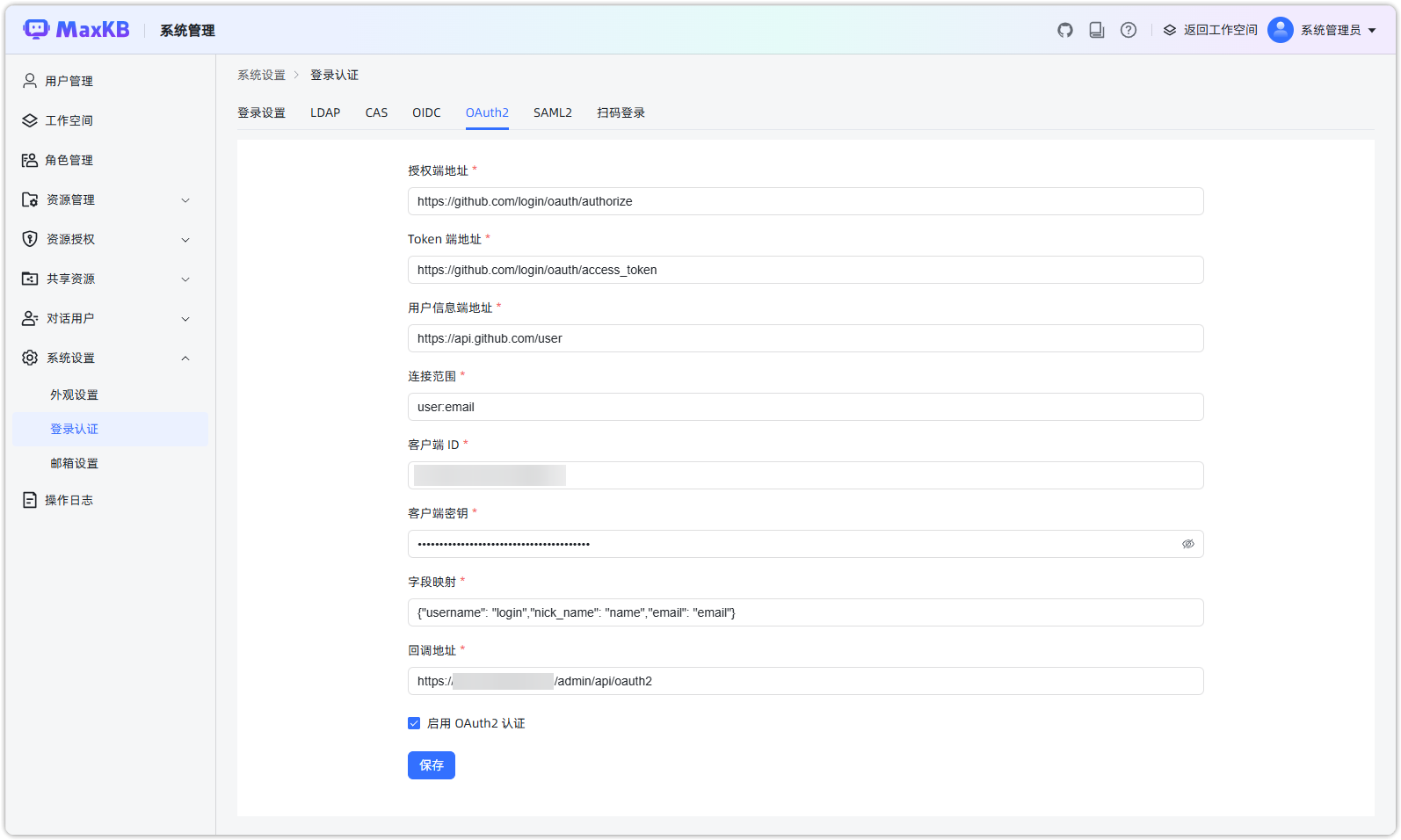Open the 系统管理员 user dropdown
This screenshot has width=1401, height=840.
click(x=1338, y=30)
